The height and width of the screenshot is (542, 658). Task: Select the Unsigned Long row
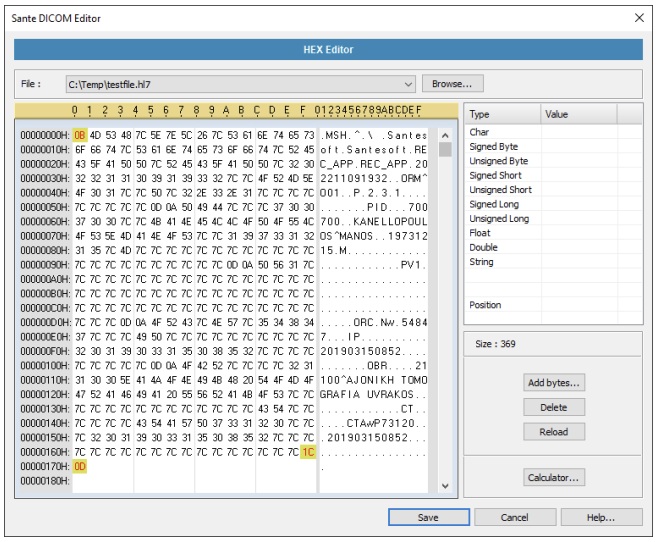coord(553,218)
